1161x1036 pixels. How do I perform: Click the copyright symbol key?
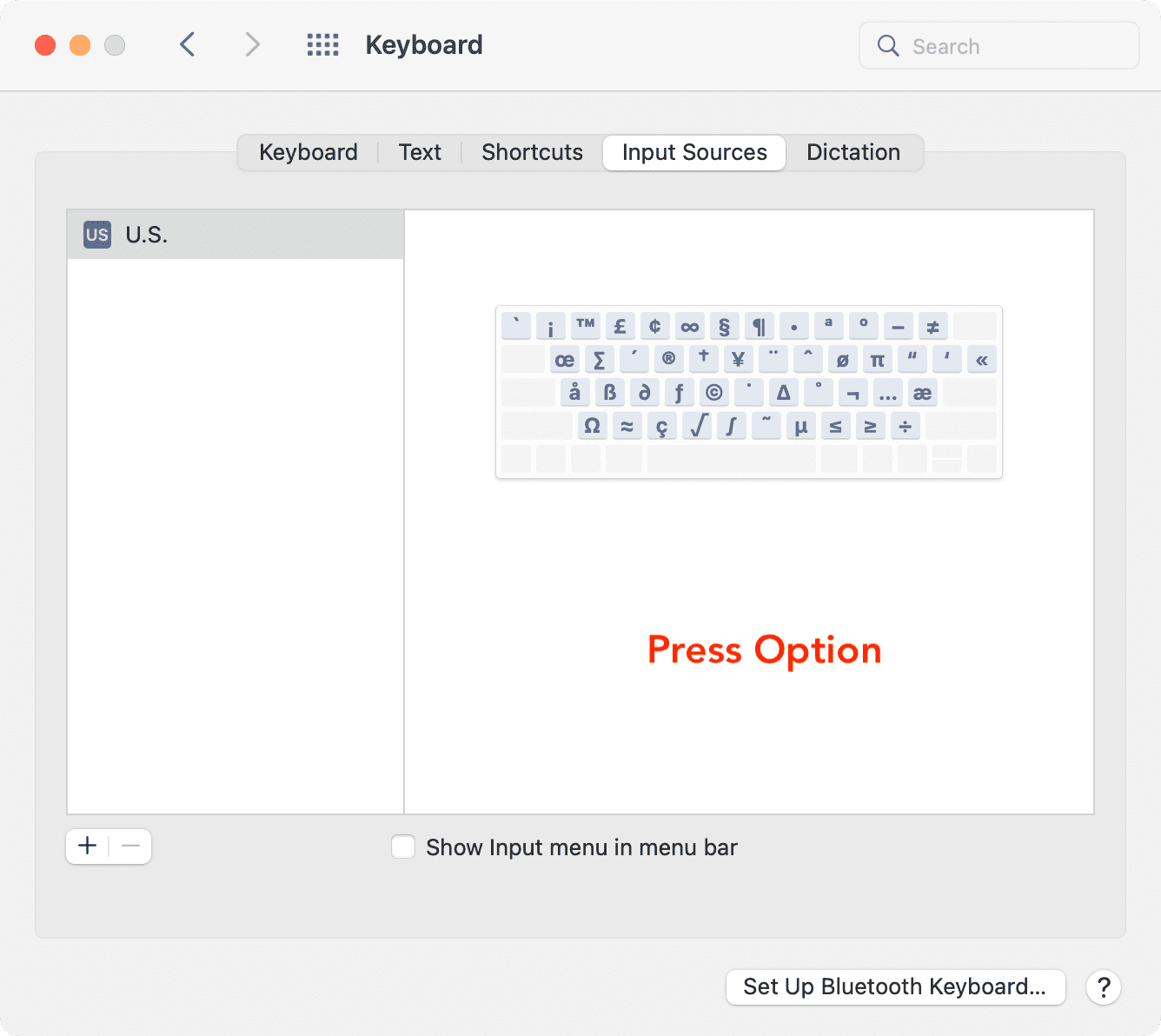point(713,393)
